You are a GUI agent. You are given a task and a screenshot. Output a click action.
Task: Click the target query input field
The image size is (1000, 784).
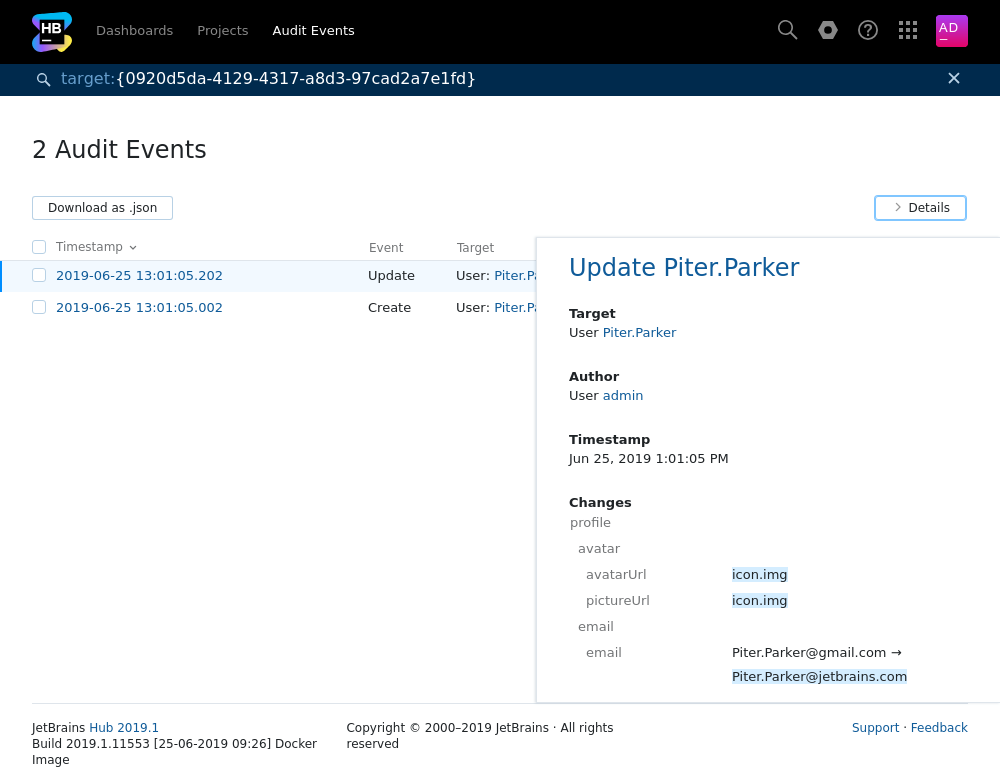(500, 79)
